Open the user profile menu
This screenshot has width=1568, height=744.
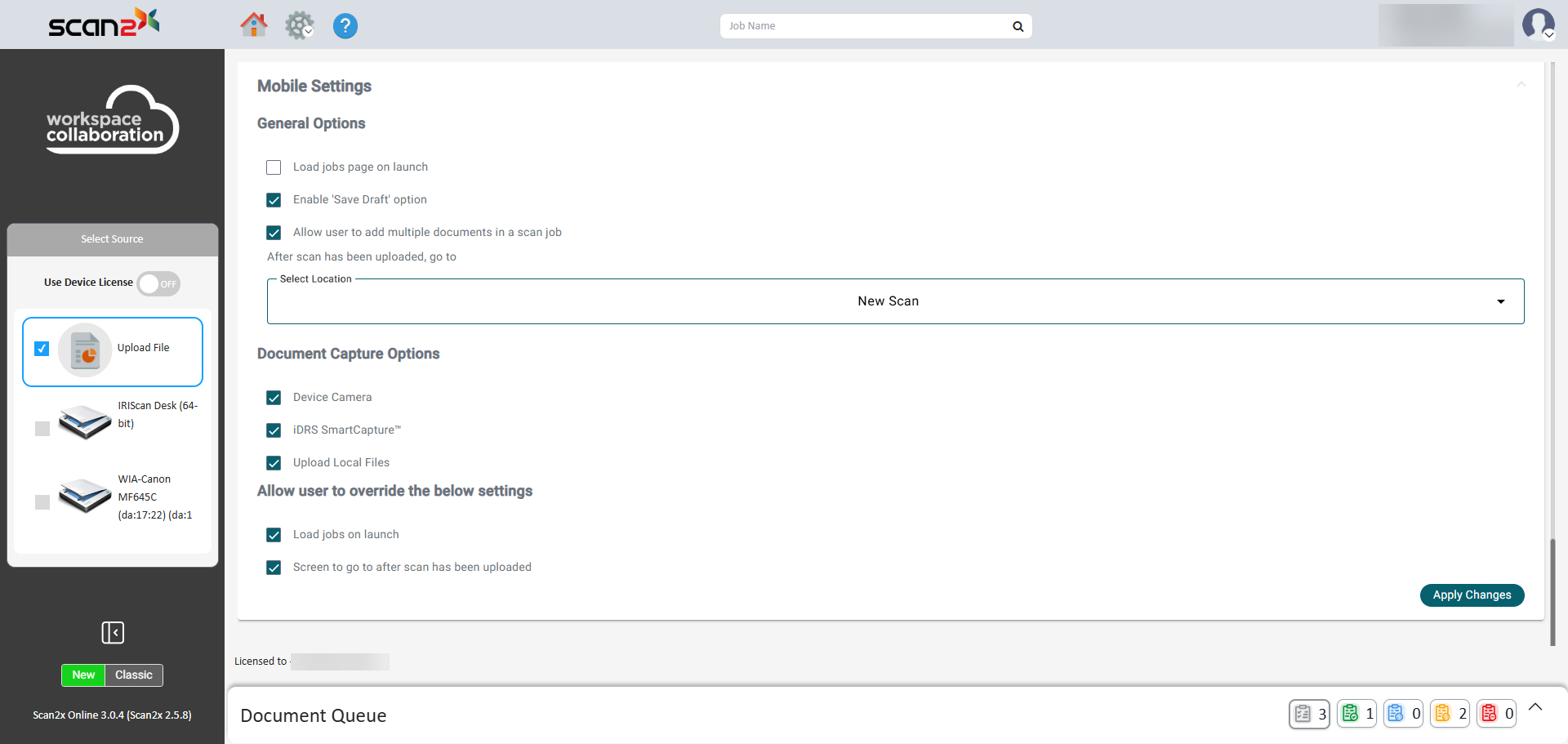[x=1538, y=25]
